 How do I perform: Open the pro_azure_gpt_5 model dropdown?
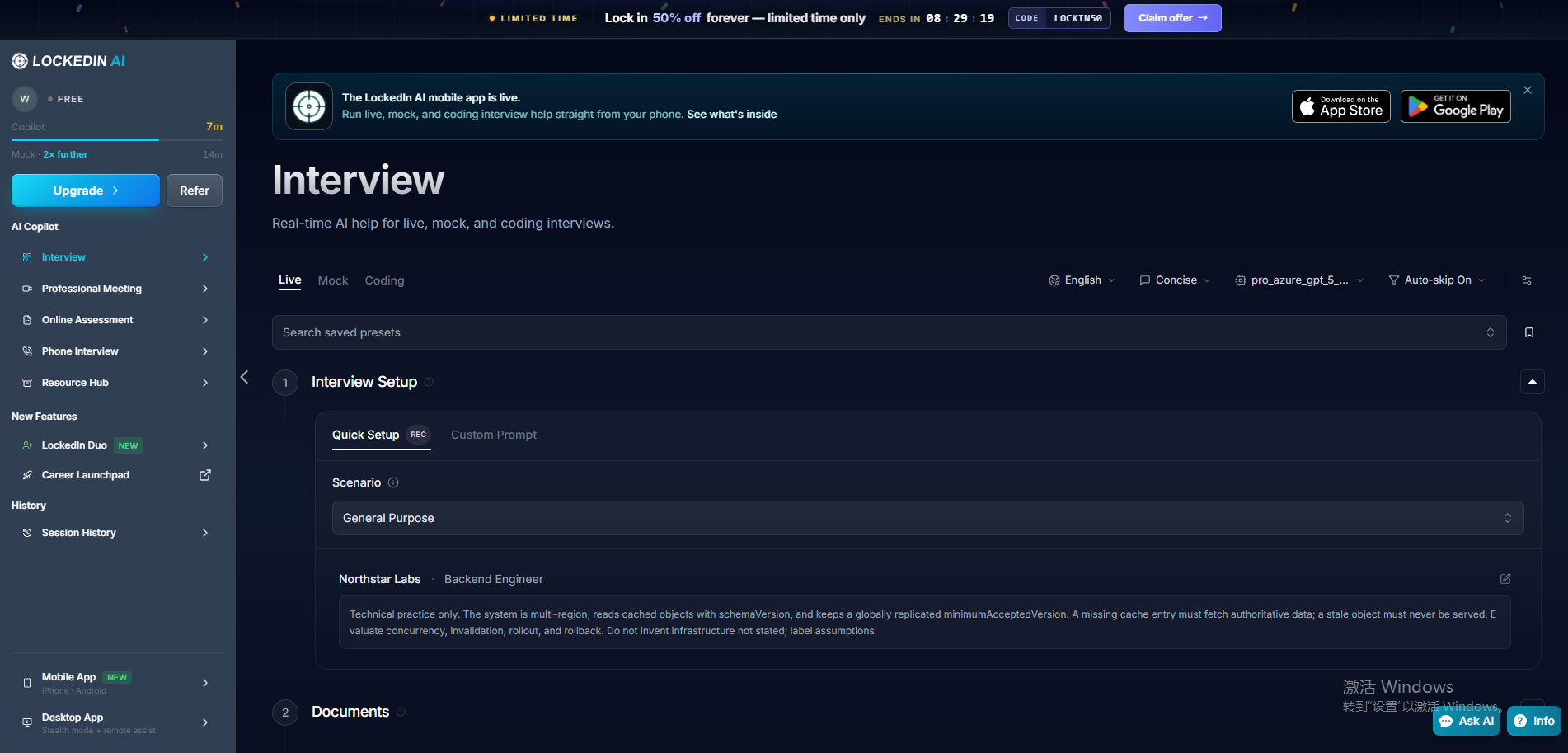1299,280
